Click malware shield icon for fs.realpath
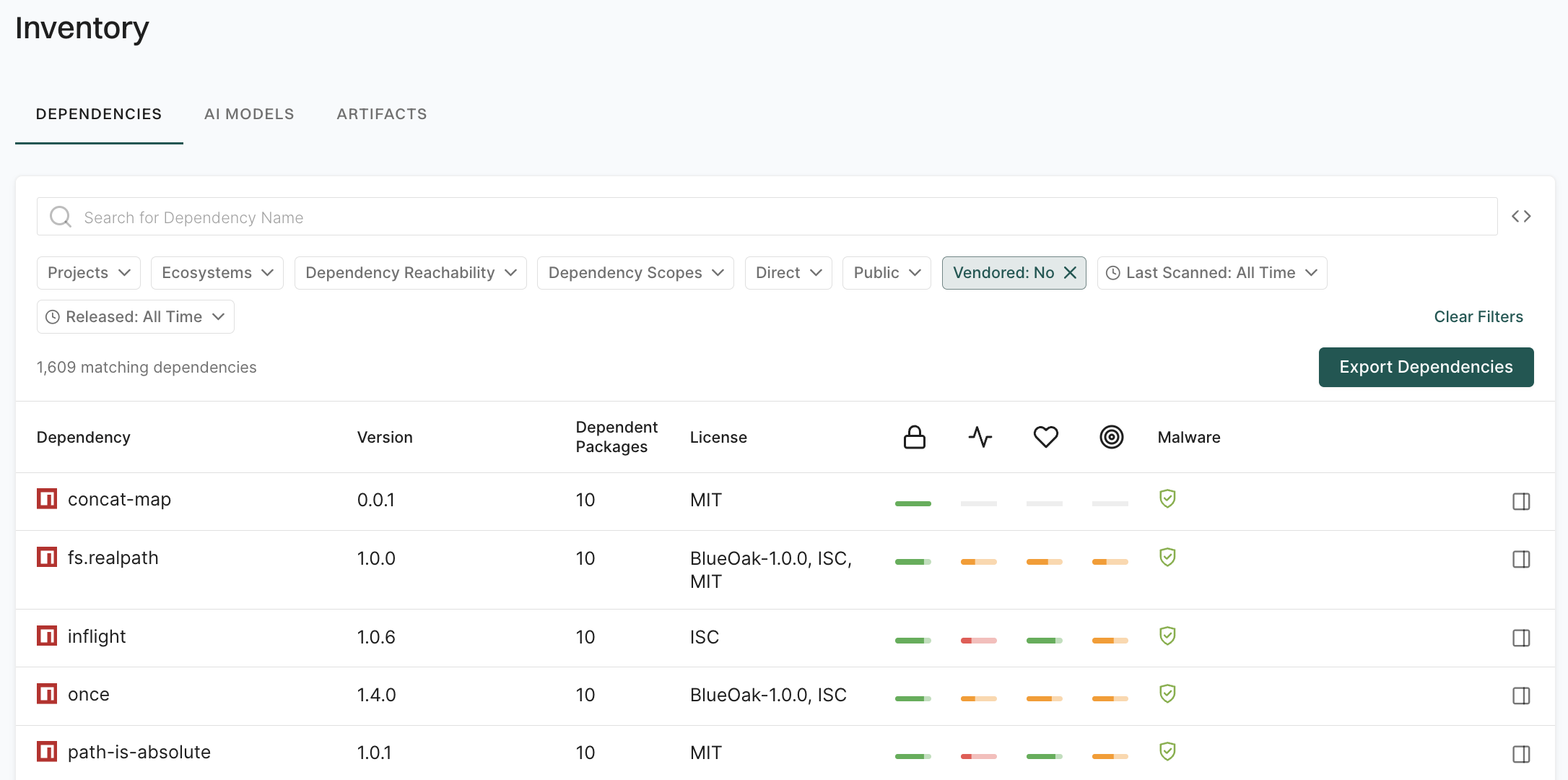 [1167, 557]
